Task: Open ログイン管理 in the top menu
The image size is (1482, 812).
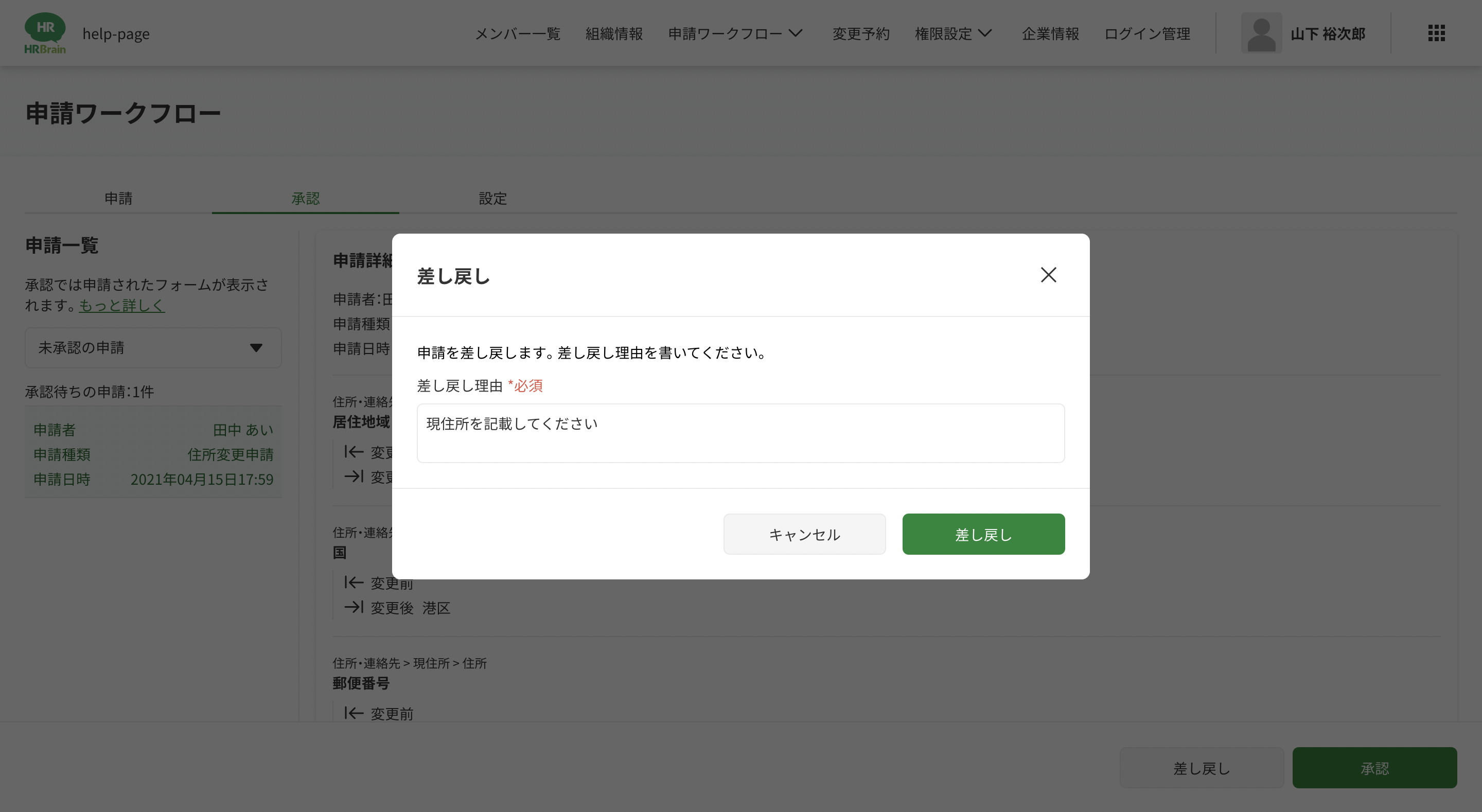Action: pos(1147,34)
